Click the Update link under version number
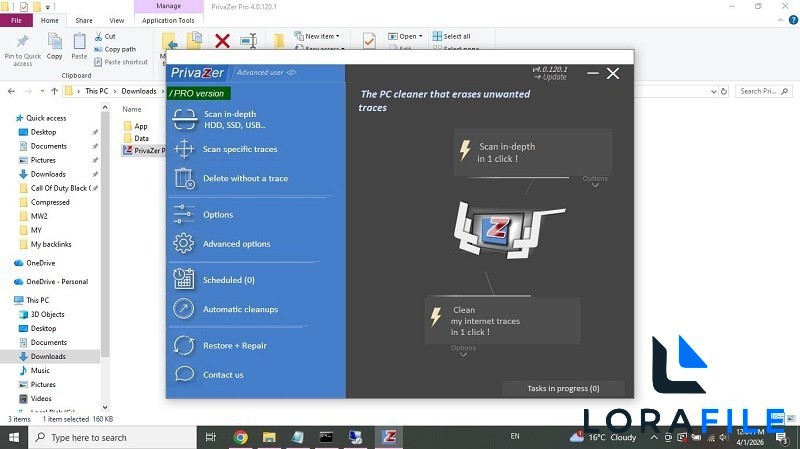 (550, 77)
